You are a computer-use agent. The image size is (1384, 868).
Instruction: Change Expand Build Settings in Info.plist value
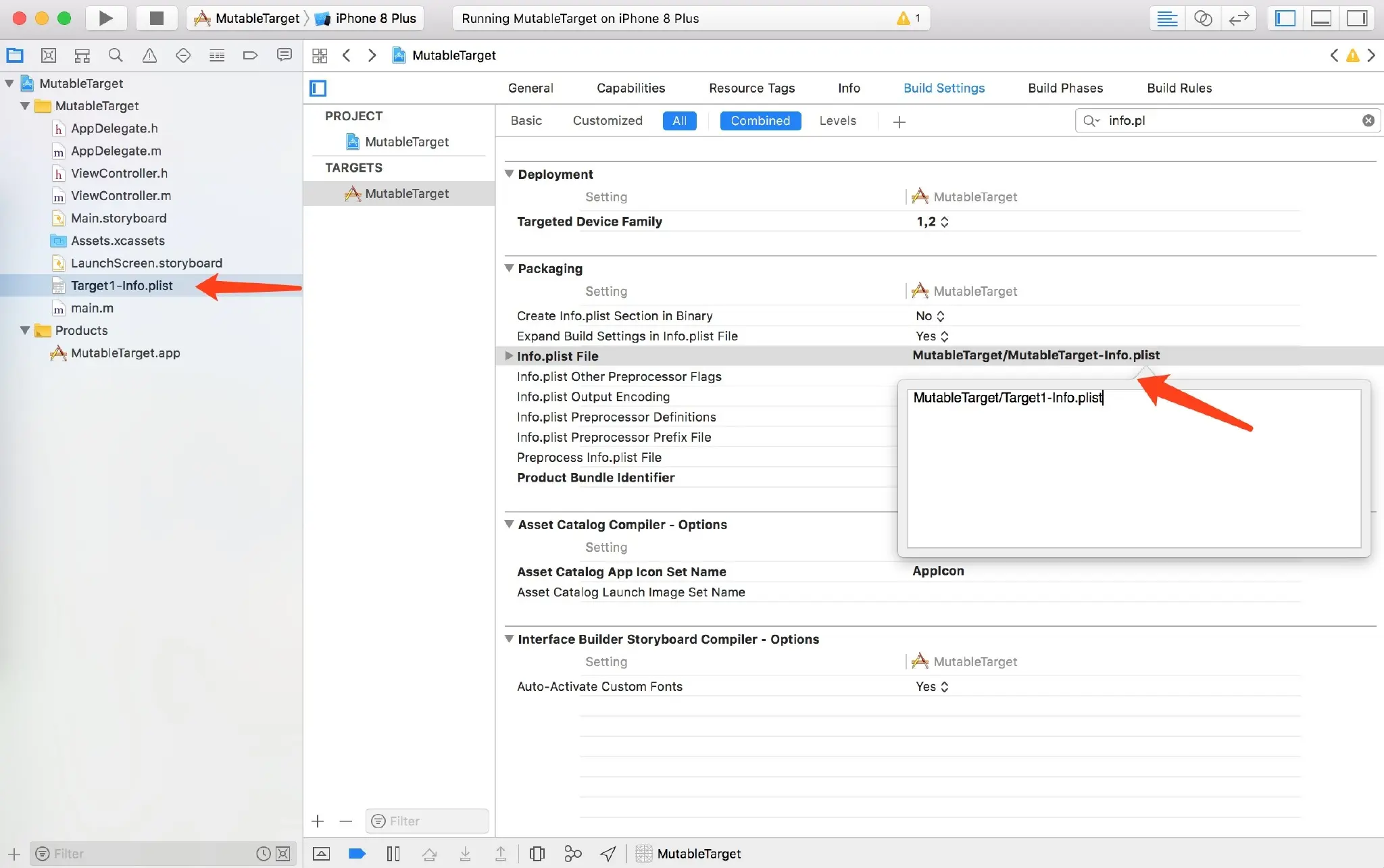coord(932,336)
